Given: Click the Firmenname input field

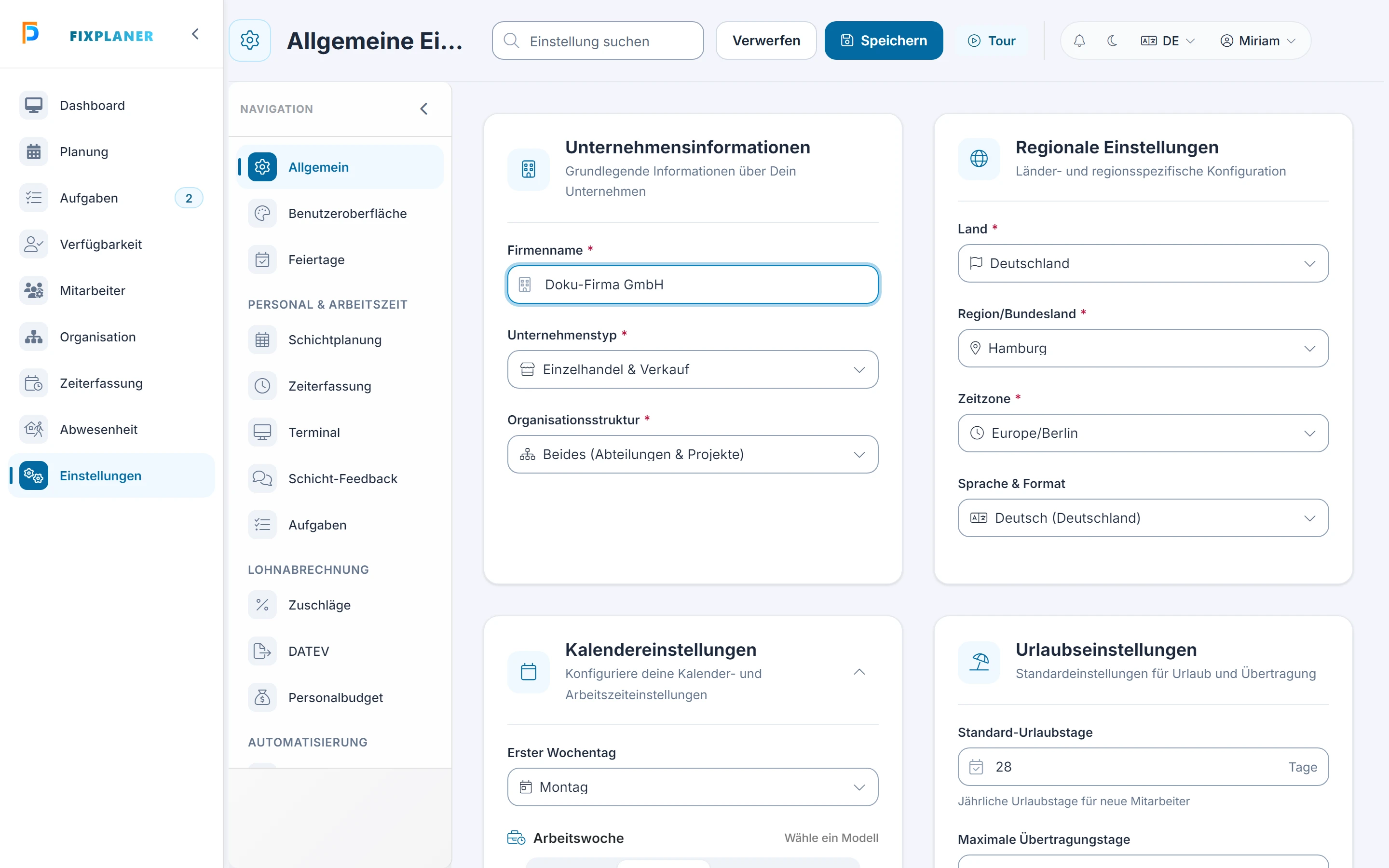Looking at the screenshot, I should pos(693,285).
